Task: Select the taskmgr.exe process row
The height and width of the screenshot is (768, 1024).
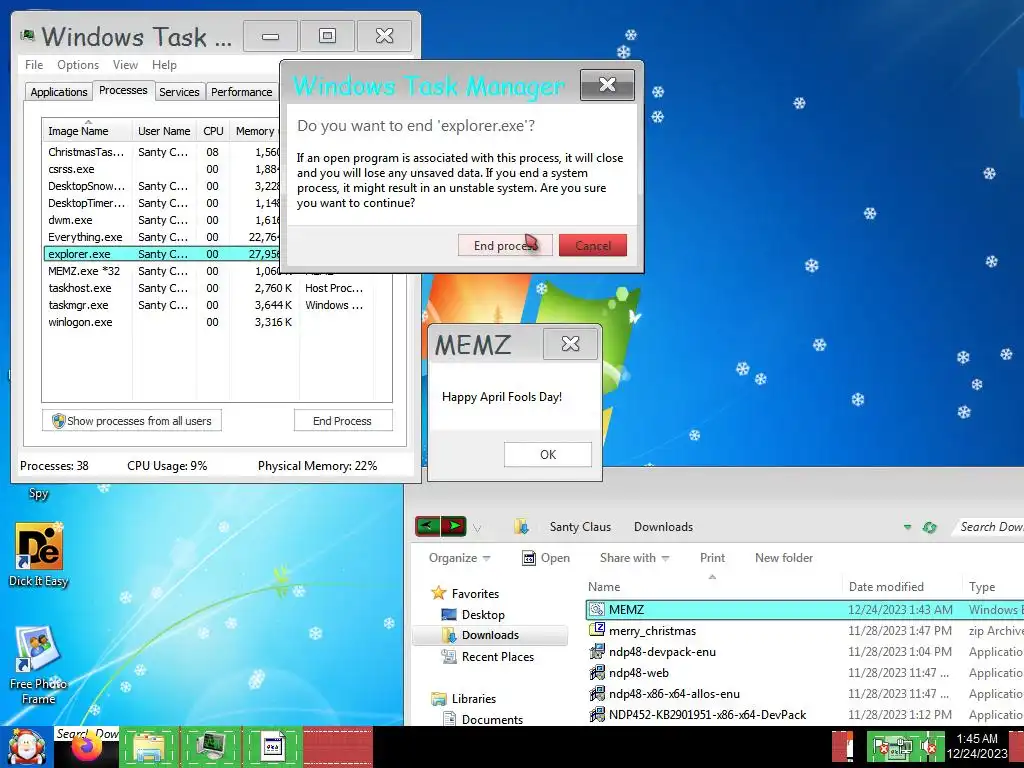Action: pos(217,305)
